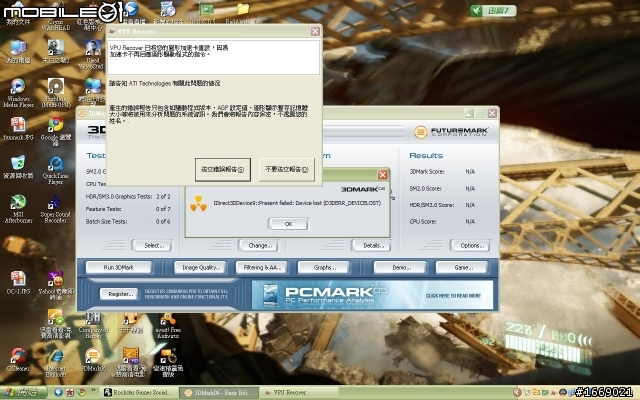Click the HDR/SM3.0 Graphics Tests row
The image size is (640, 400).
(x=128, y=197)
